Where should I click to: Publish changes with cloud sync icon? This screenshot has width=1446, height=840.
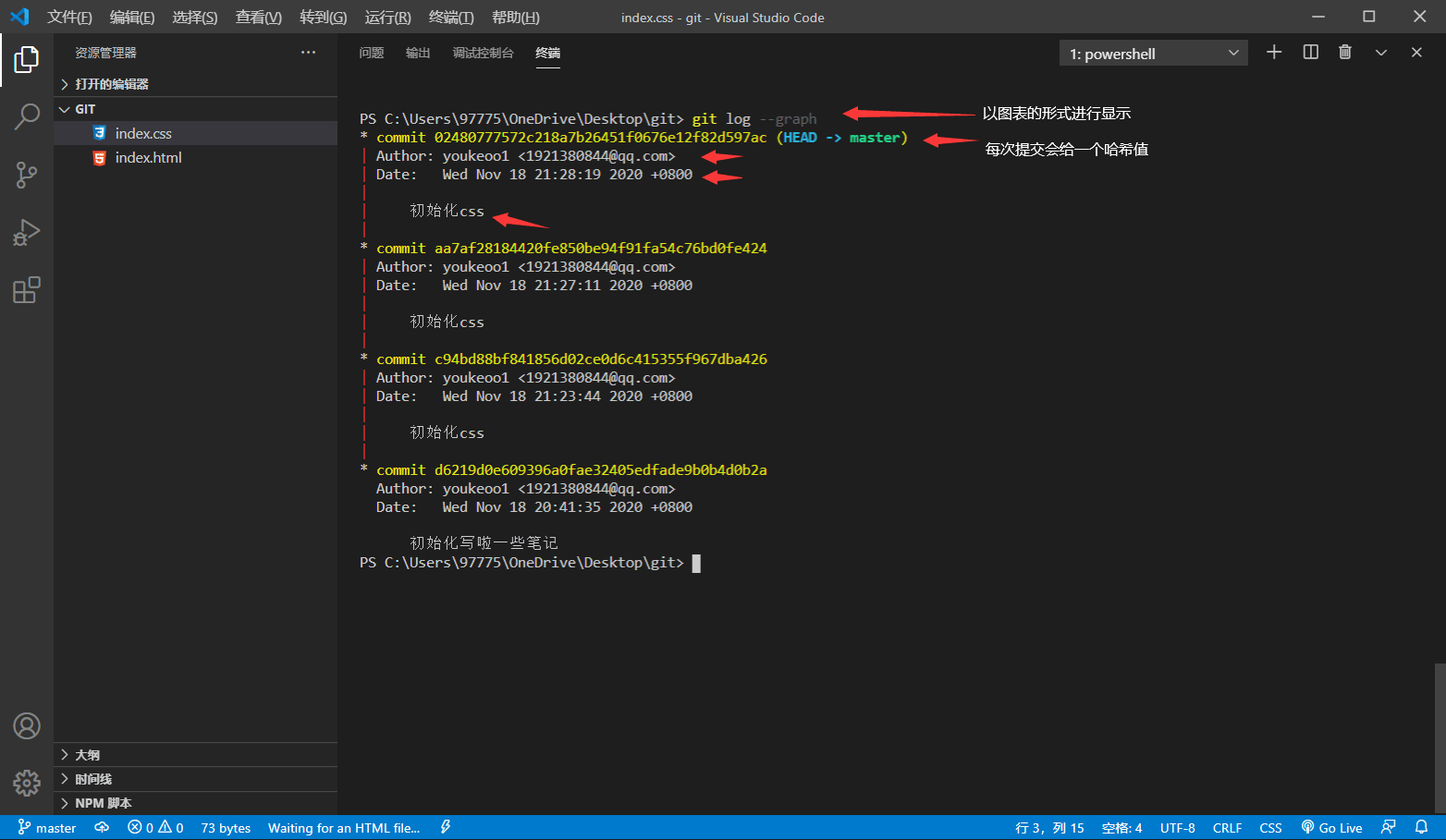click(x=102, y=828)
